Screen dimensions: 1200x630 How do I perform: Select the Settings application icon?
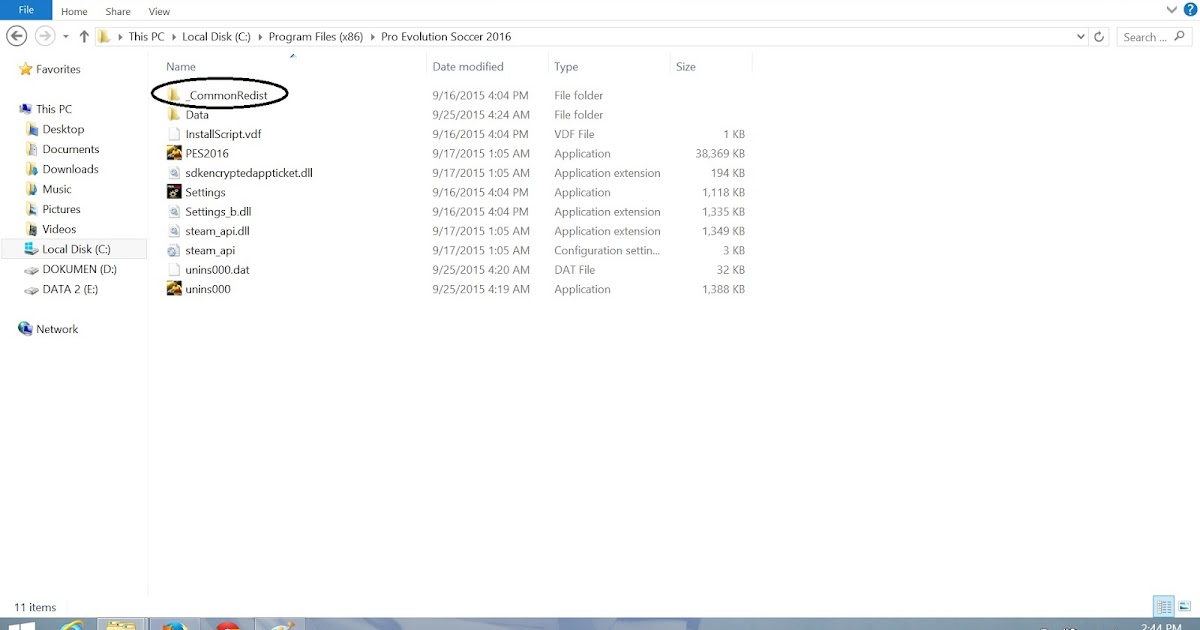pos(174,192)
